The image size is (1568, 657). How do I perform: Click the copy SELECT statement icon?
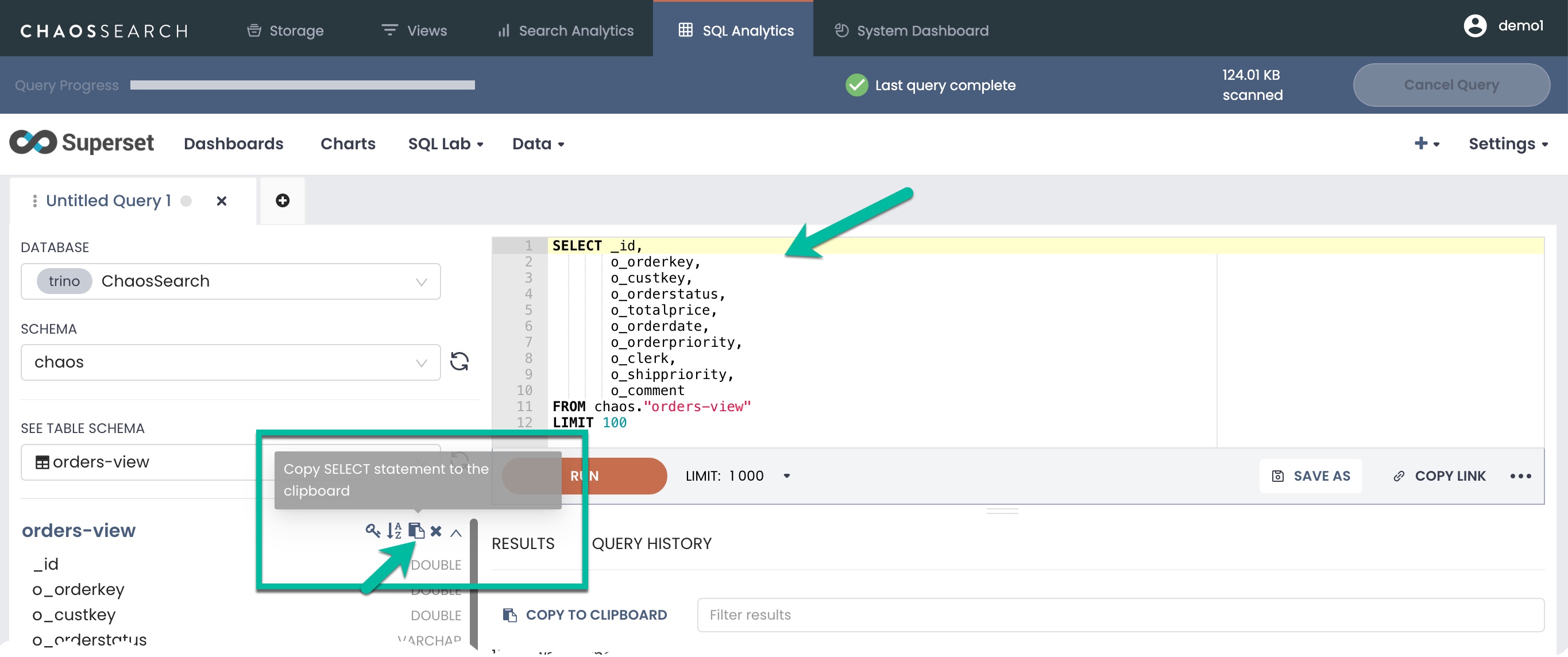point(416,531)
